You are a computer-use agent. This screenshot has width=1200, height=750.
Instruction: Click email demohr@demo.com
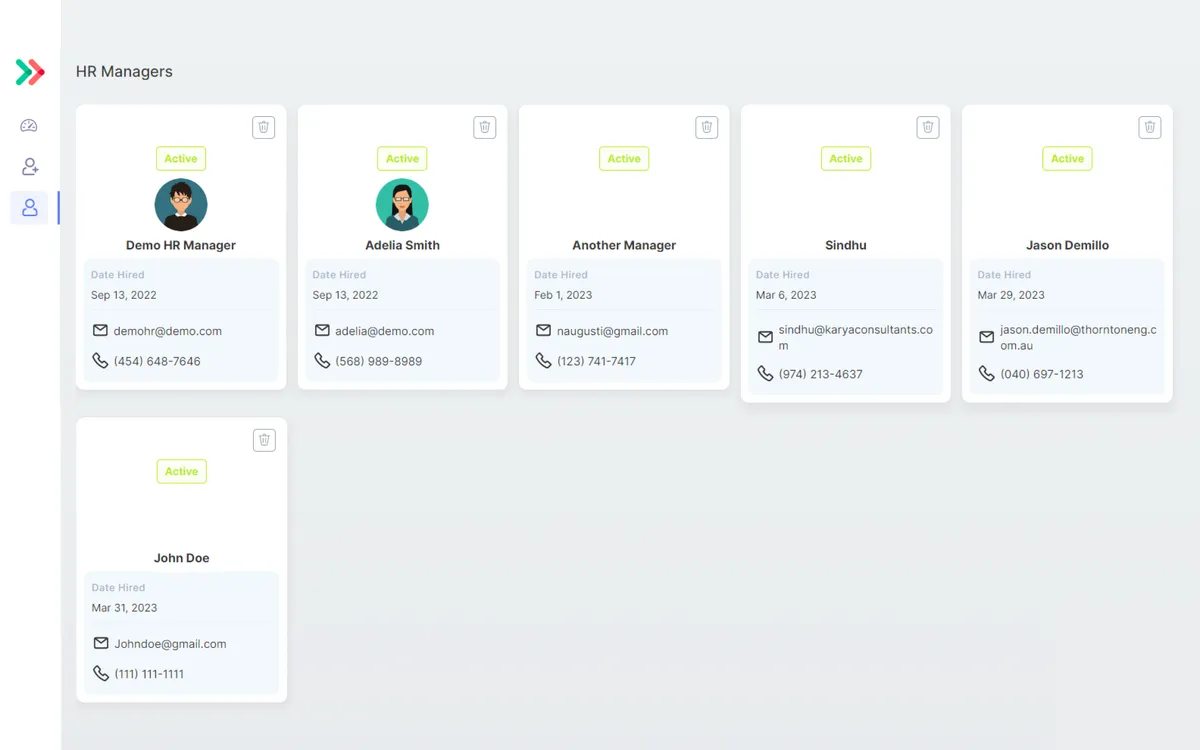pyautogui.click(x=168, y=331)
